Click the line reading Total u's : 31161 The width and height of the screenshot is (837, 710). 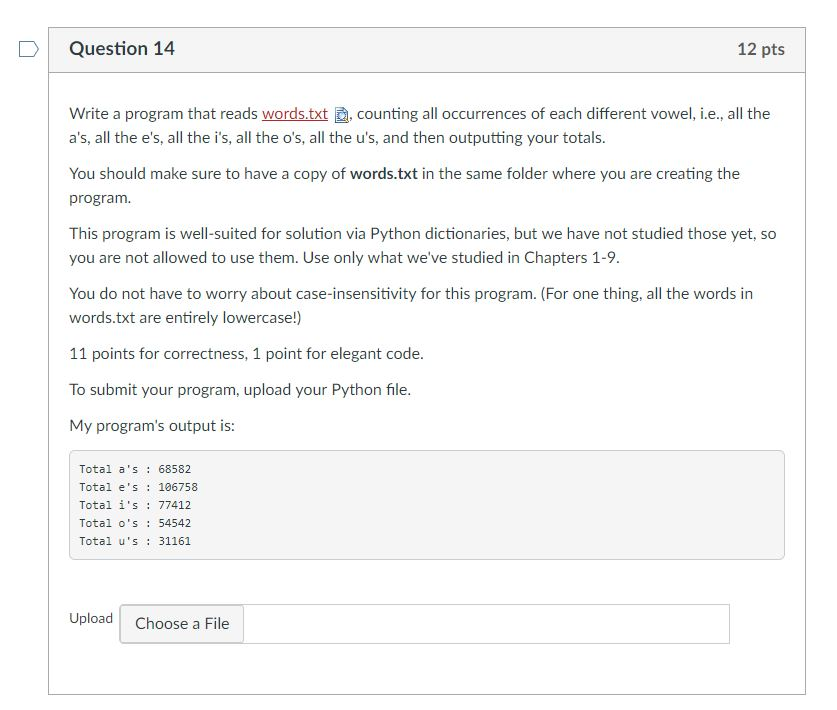[x=133, y=540]
